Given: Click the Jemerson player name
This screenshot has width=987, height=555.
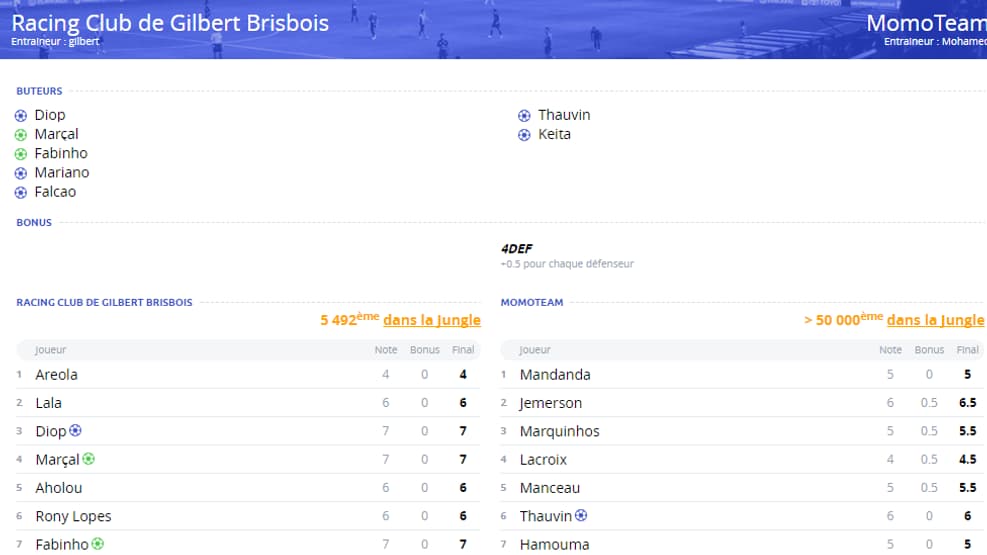Looking at the screenshot, I should [x=551, y=403].
